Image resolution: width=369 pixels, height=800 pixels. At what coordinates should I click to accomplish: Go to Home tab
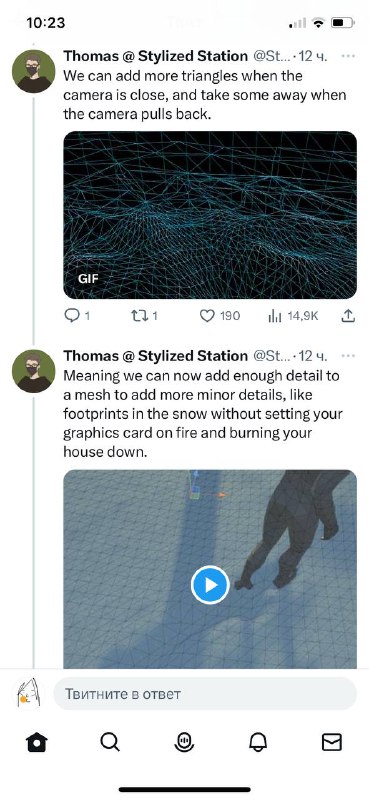coord(37,742)
